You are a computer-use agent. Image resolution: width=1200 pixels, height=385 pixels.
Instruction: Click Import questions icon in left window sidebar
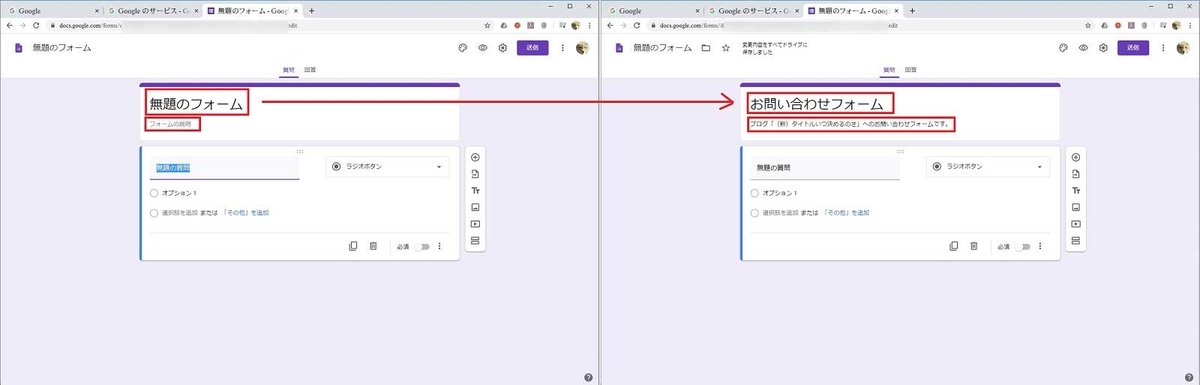coord(475,174)
